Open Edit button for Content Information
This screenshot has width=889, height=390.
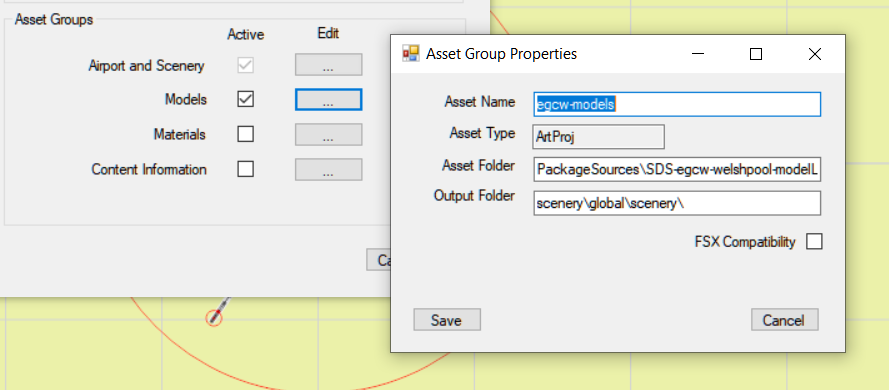pyautogui.click(x=328, y=169)
